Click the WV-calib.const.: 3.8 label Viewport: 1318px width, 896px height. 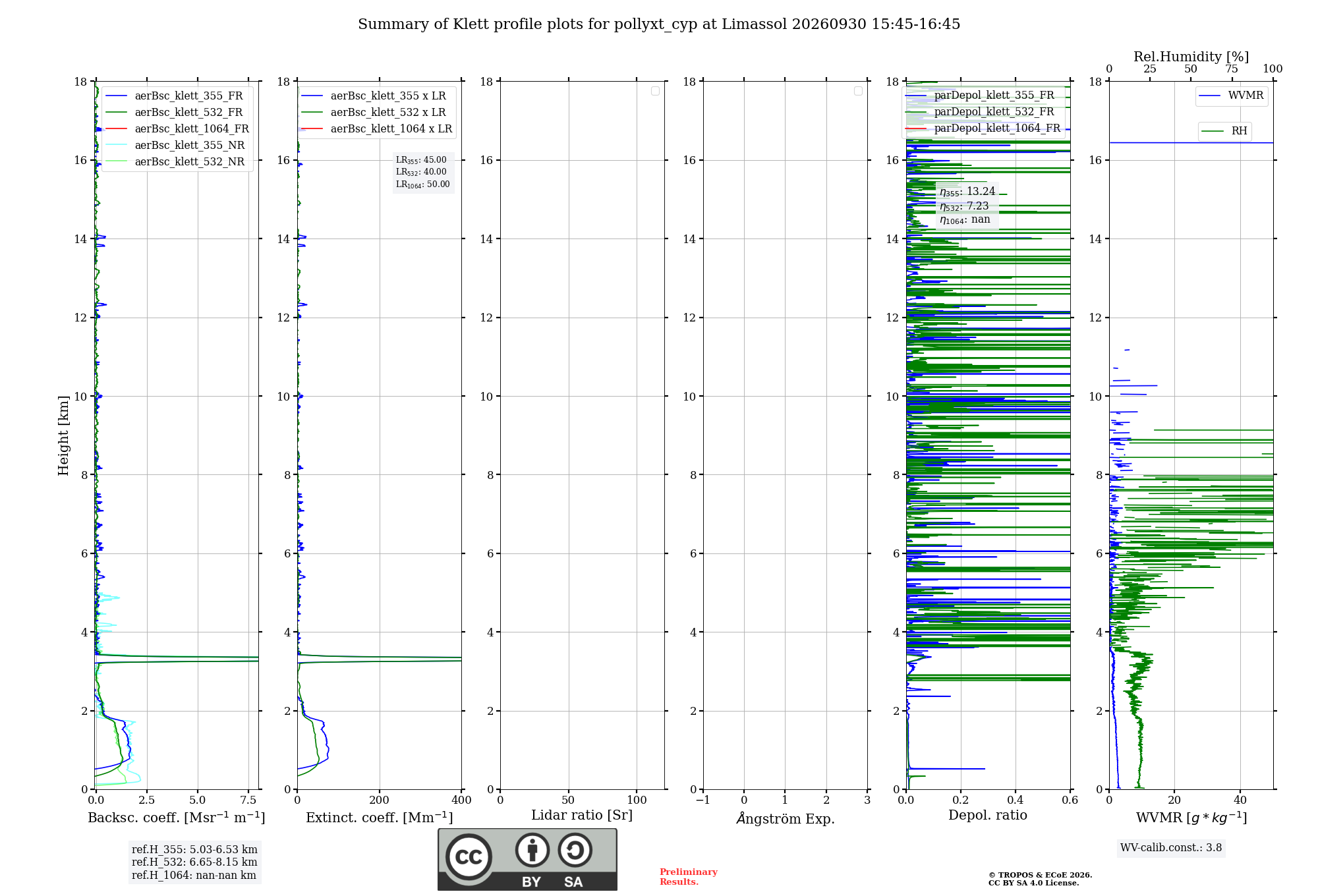[x=1171, y=848]
